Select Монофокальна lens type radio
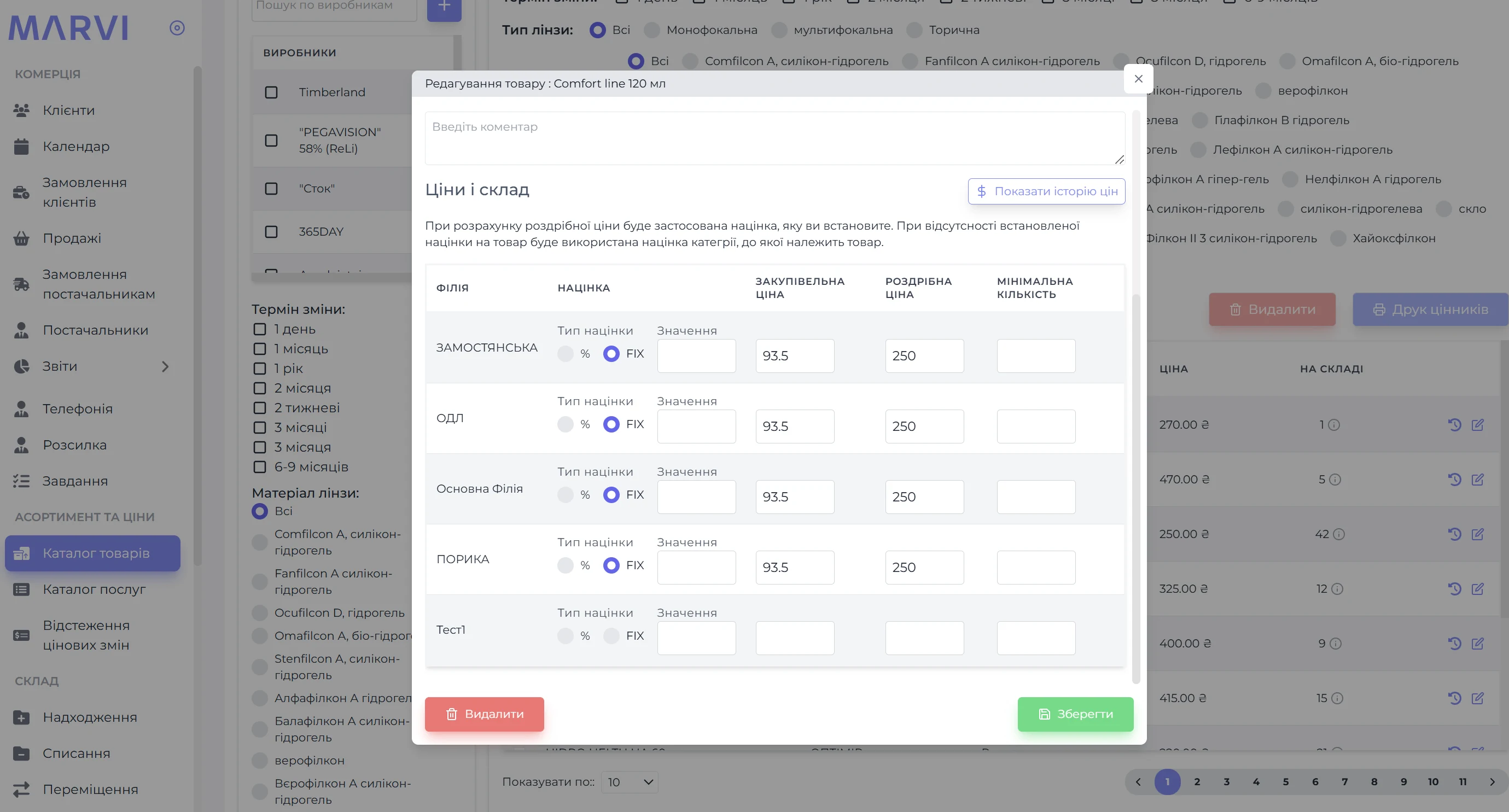Viewport: 1509px width, 812px height. (651, 30)
